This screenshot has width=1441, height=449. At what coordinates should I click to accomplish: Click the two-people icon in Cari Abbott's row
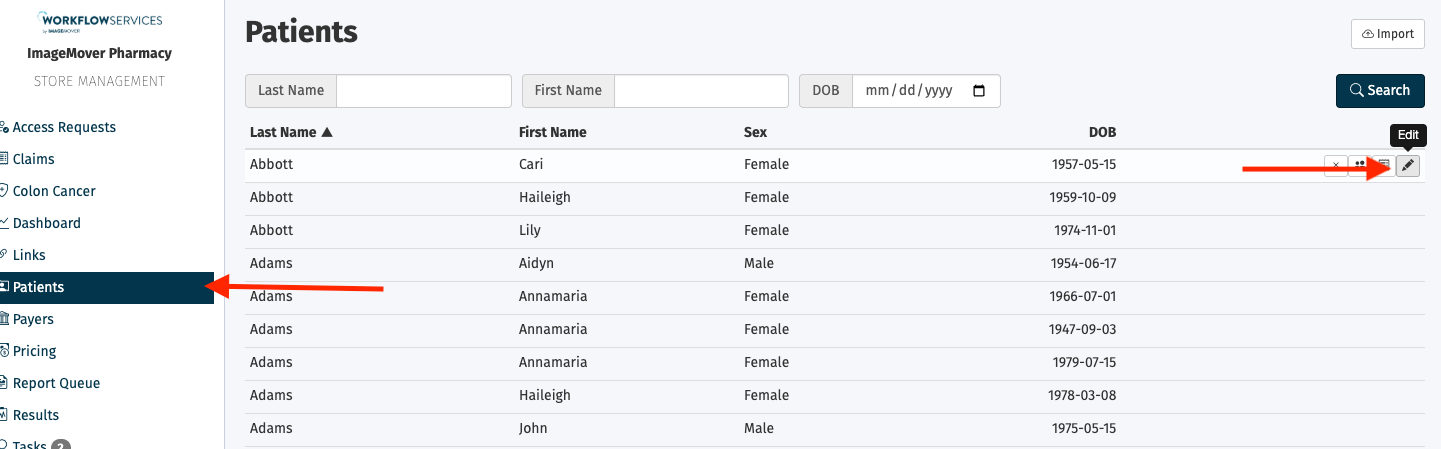pyautogui.click(x=1360, y=166)
